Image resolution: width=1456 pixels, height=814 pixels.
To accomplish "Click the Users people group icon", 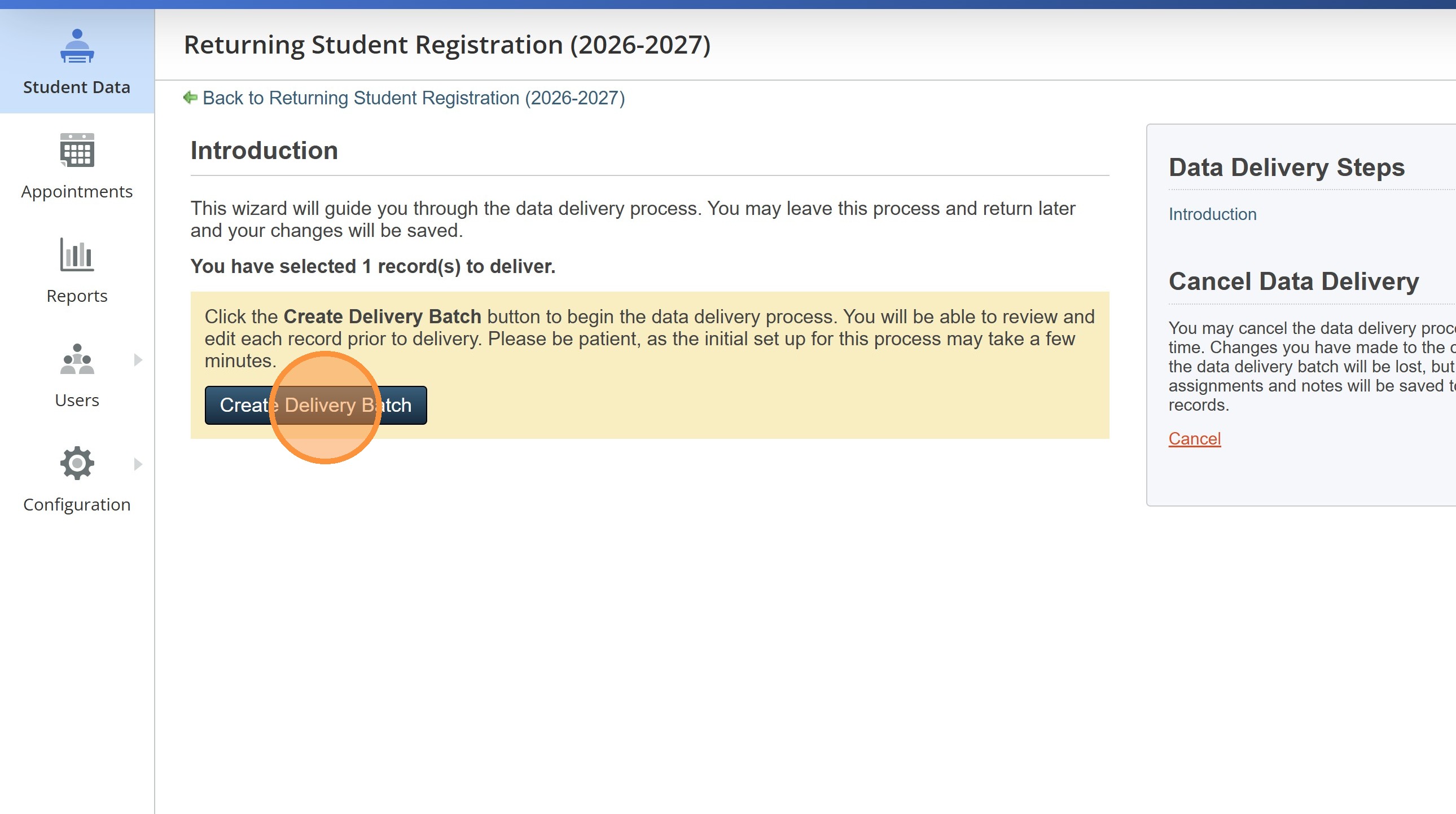I will click(77, 359).
